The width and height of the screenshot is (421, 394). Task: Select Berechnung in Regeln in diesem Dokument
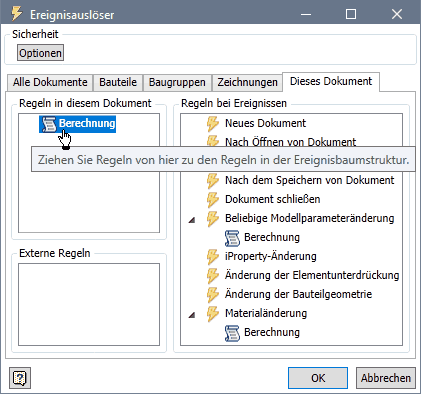(x=77, y=124)
